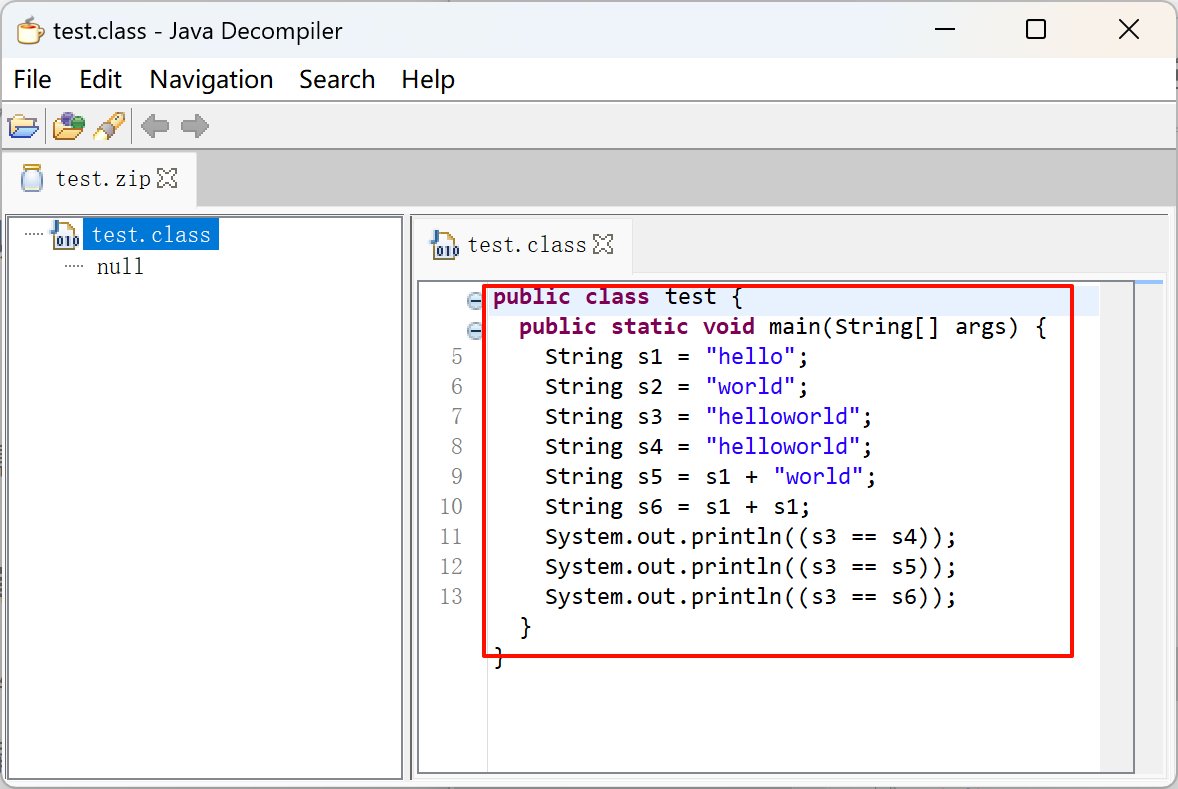
Task: Collapse the main method code block
Action: [x=475, y=330]
